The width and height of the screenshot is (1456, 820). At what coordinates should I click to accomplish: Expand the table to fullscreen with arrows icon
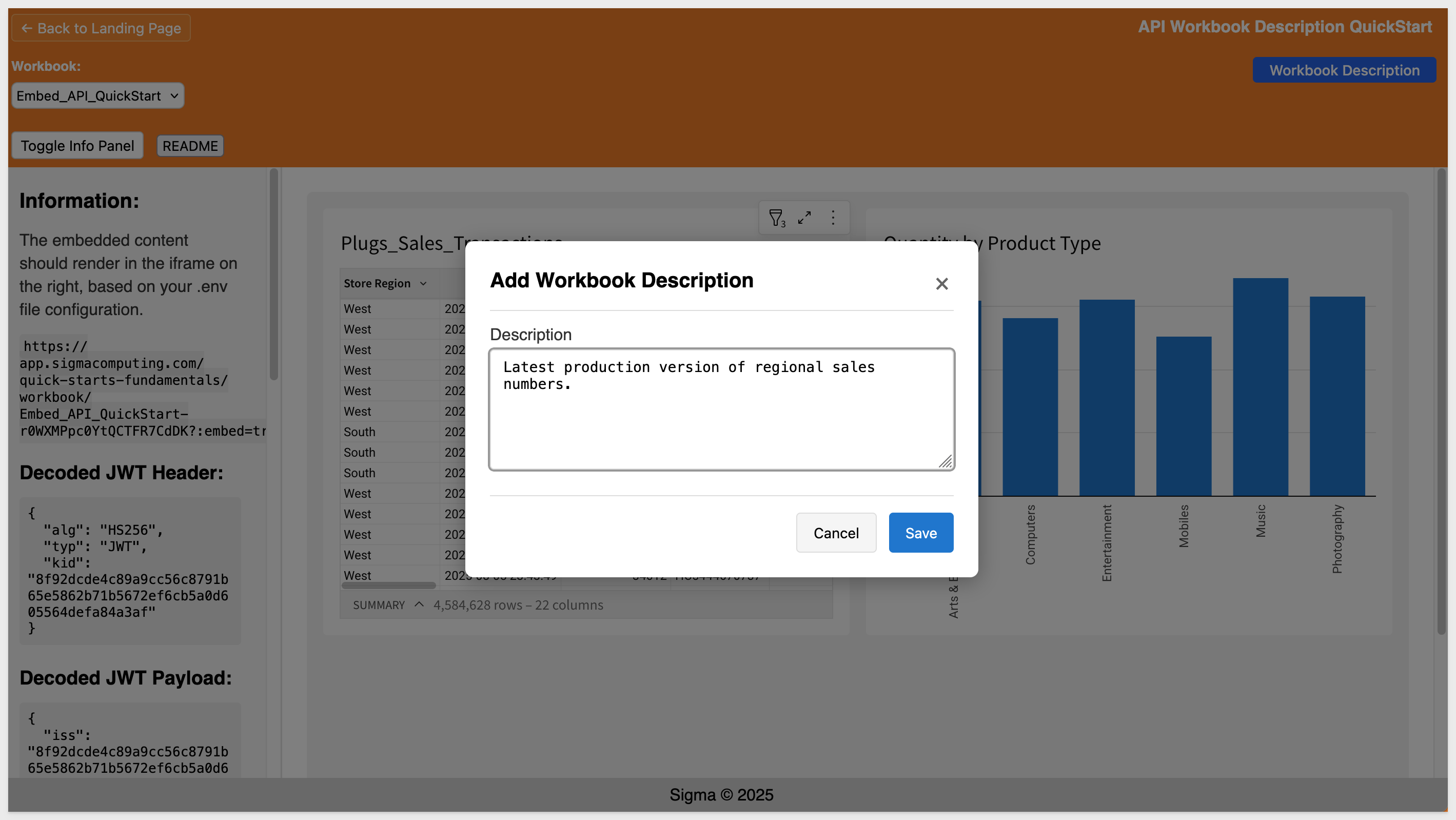pos(804,218)
